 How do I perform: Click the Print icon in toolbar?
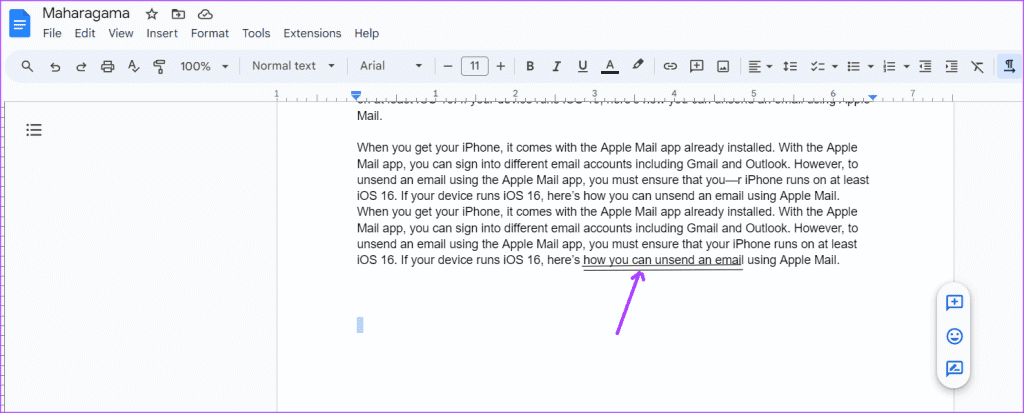[107, 66]
